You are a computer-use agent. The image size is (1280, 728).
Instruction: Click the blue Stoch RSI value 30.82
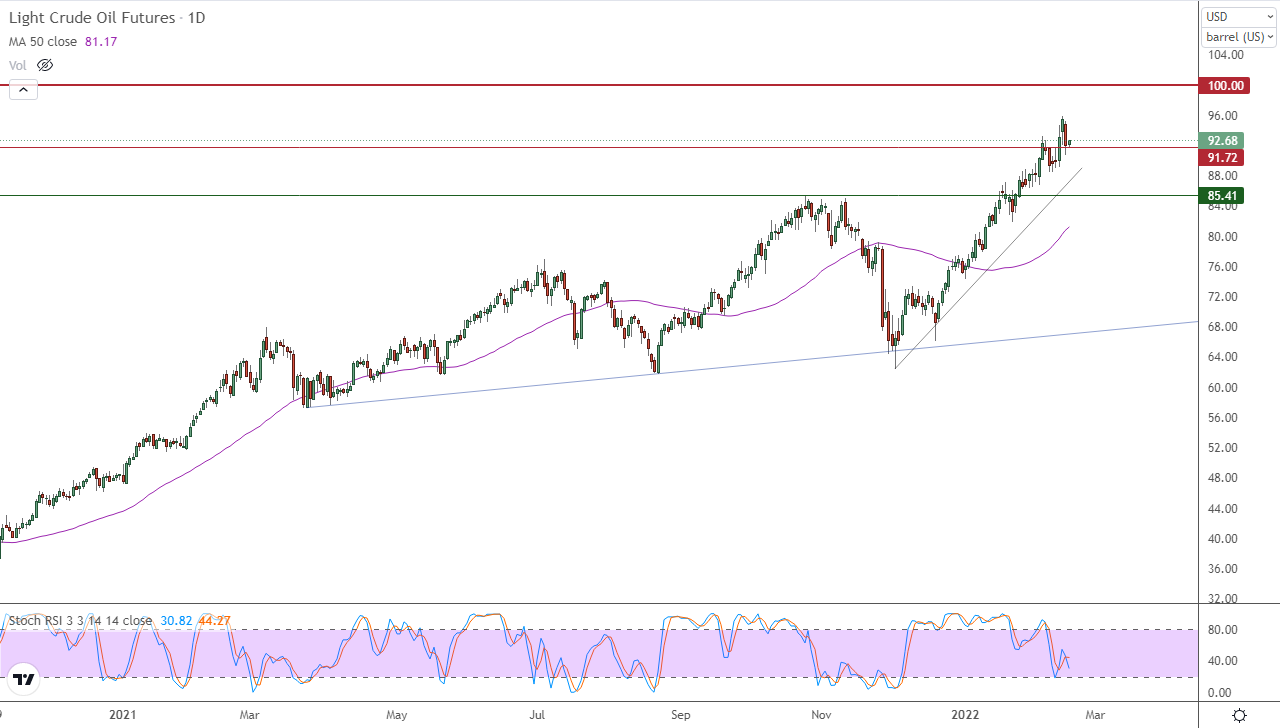pyautogui.click(x=176, y=620)
